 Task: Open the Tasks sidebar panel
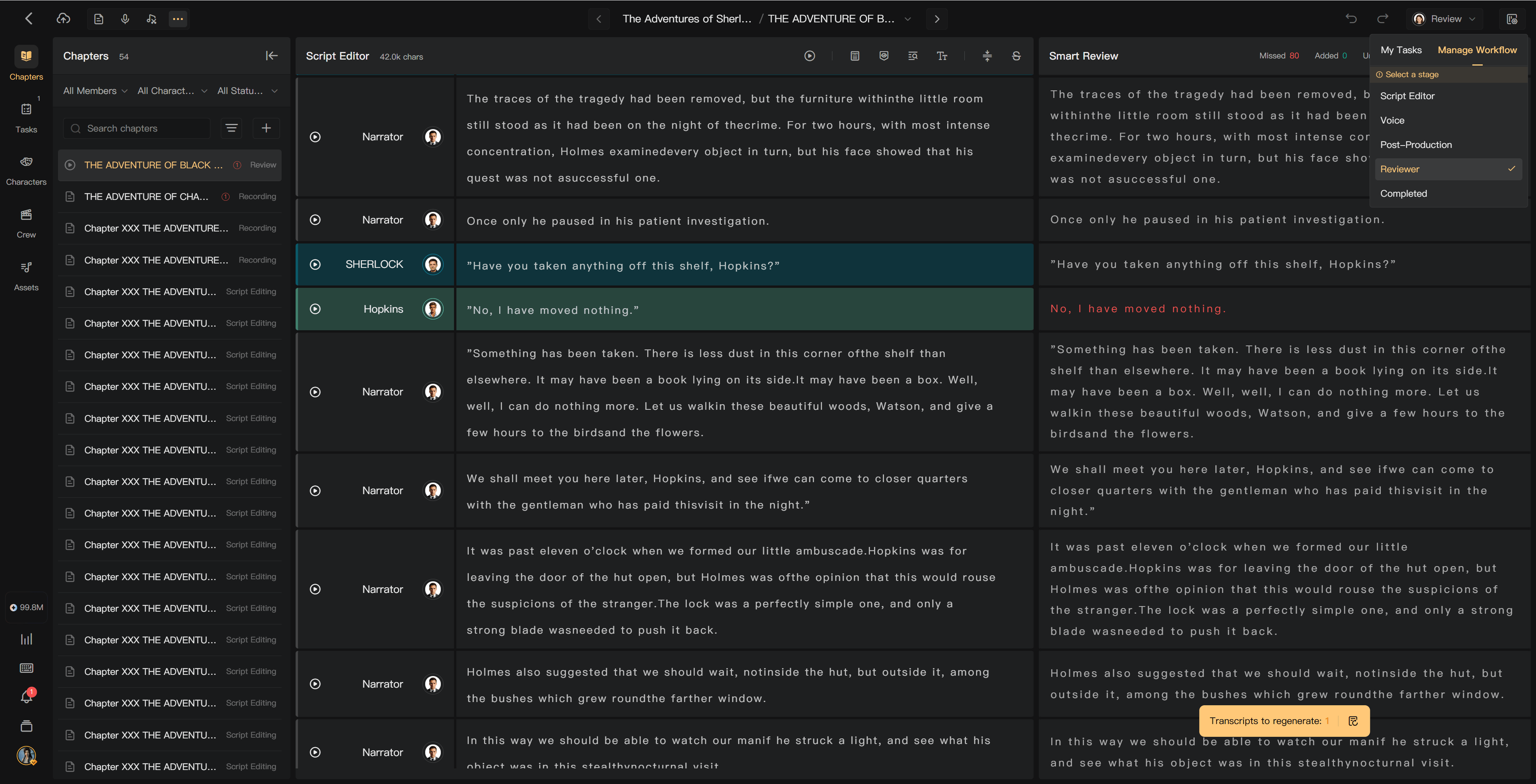26,117
